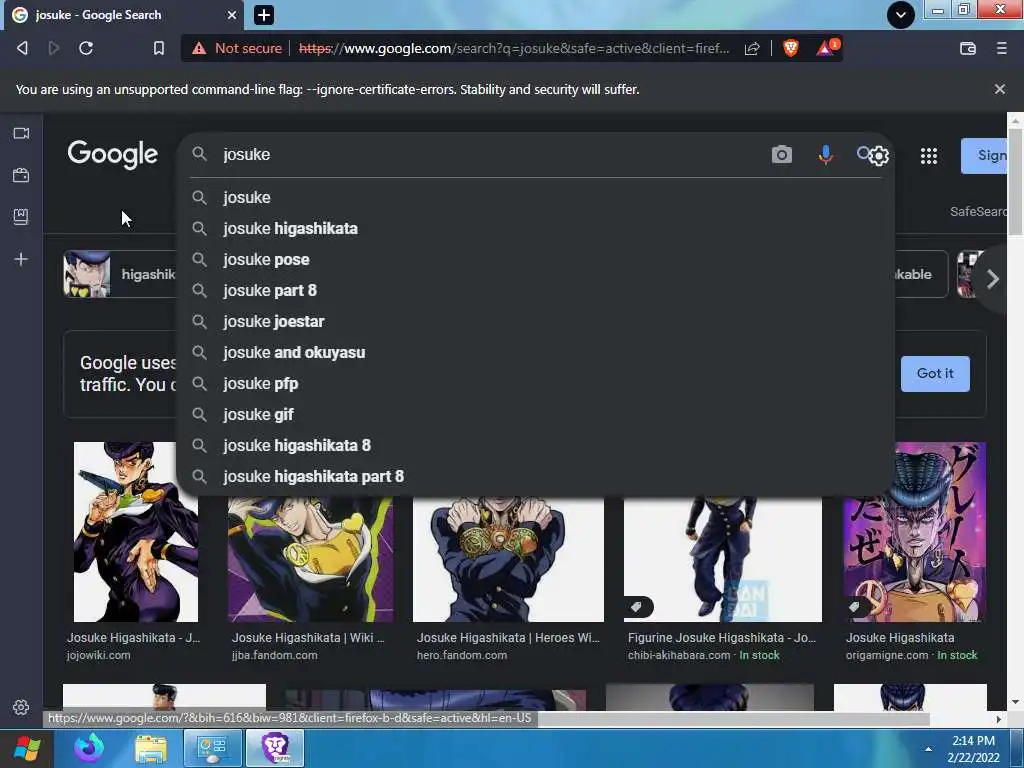Image resolution: width=1024 pixels, height=768 pixels.
Task: Select the josuke - Google Search tab
Action: point(124,15)
